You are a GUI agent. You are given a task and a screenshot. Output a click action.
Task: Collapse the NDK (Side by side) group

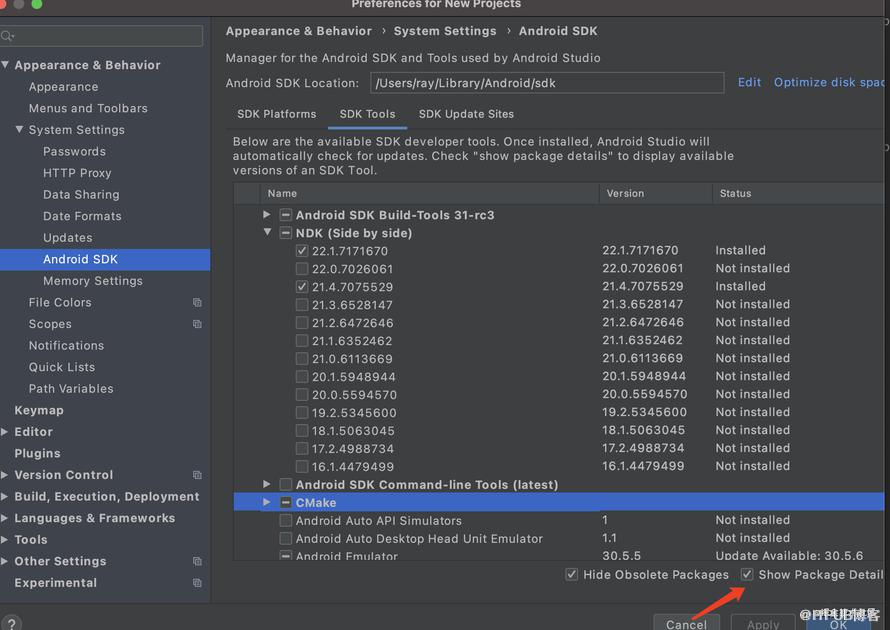(267, 232)
